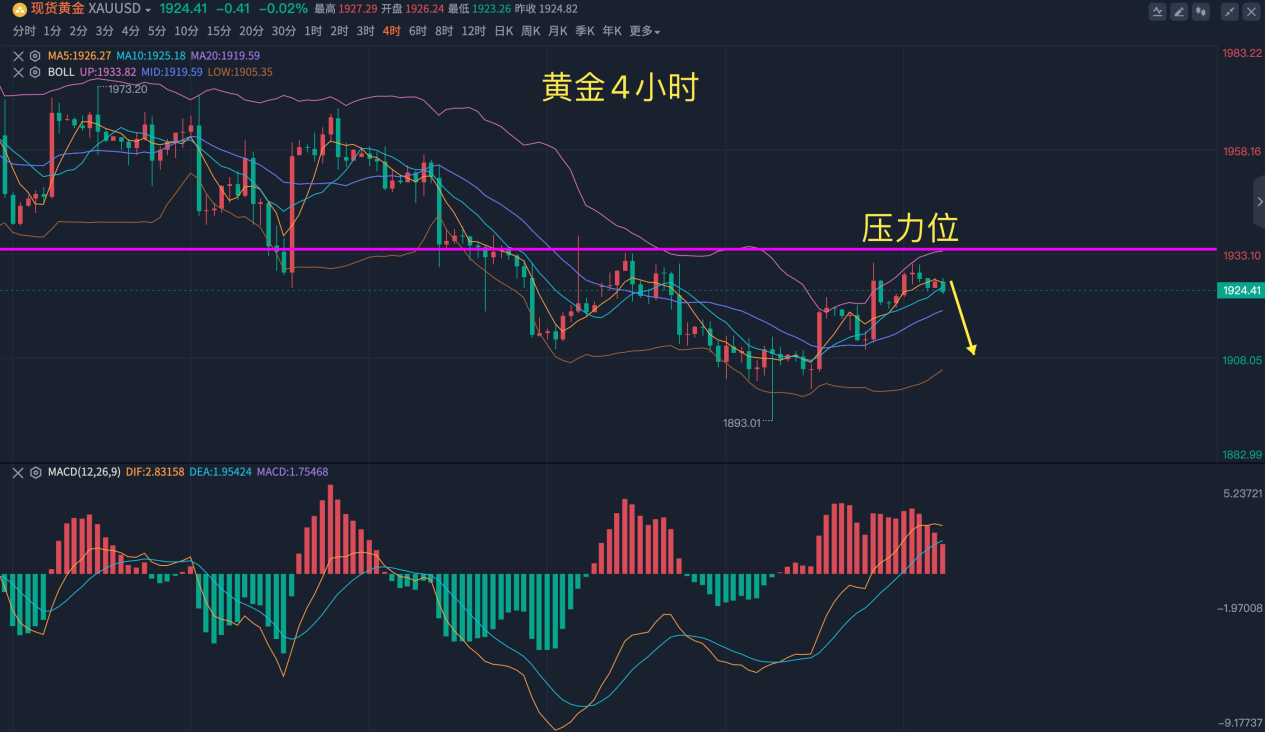Open MACD indicator settings hexagon icon
The image size is (1265, 732).
[x=35, y=472]
